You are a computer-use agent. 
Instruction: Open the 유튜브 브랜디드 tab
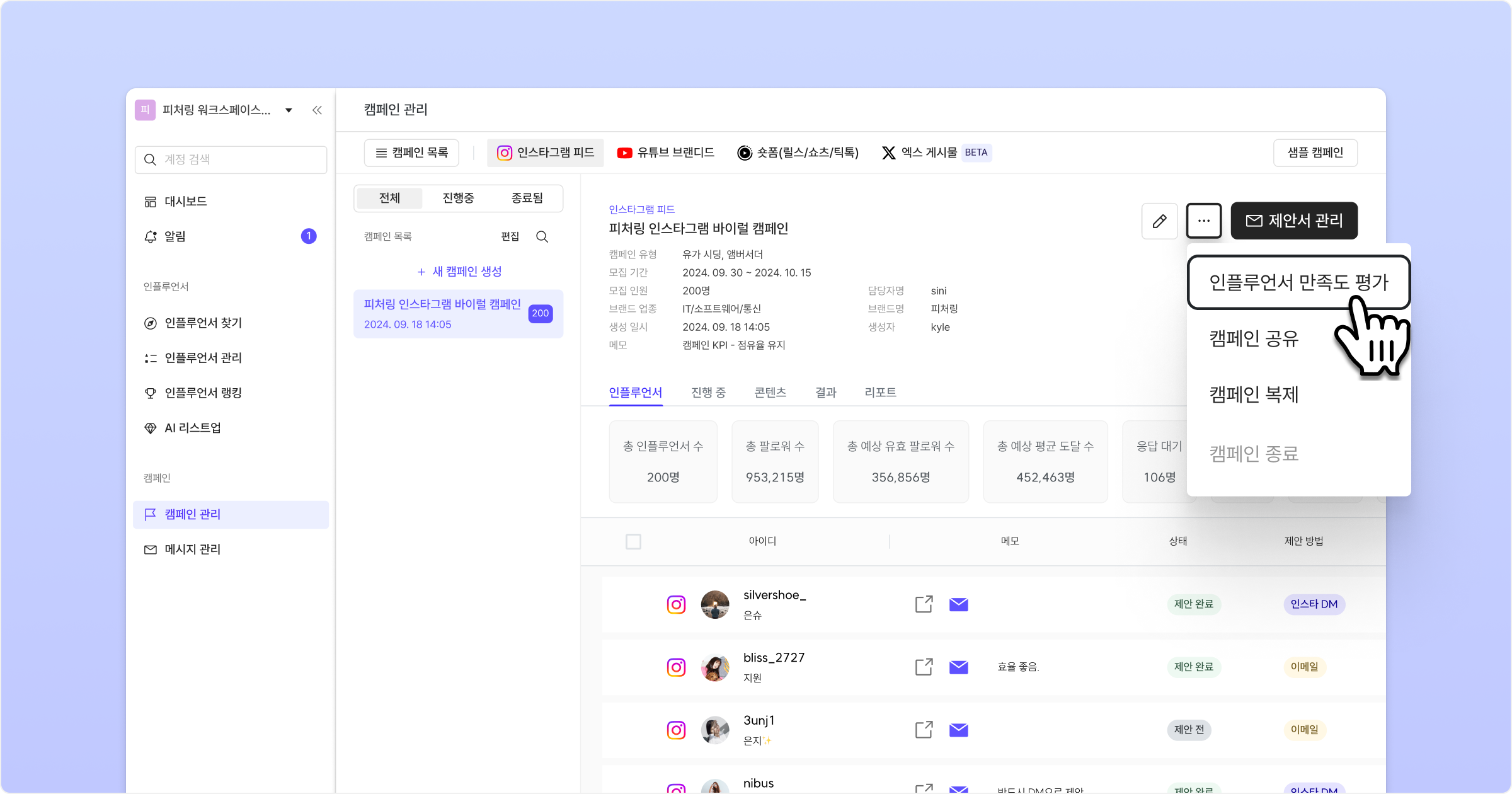click(666, 152)
